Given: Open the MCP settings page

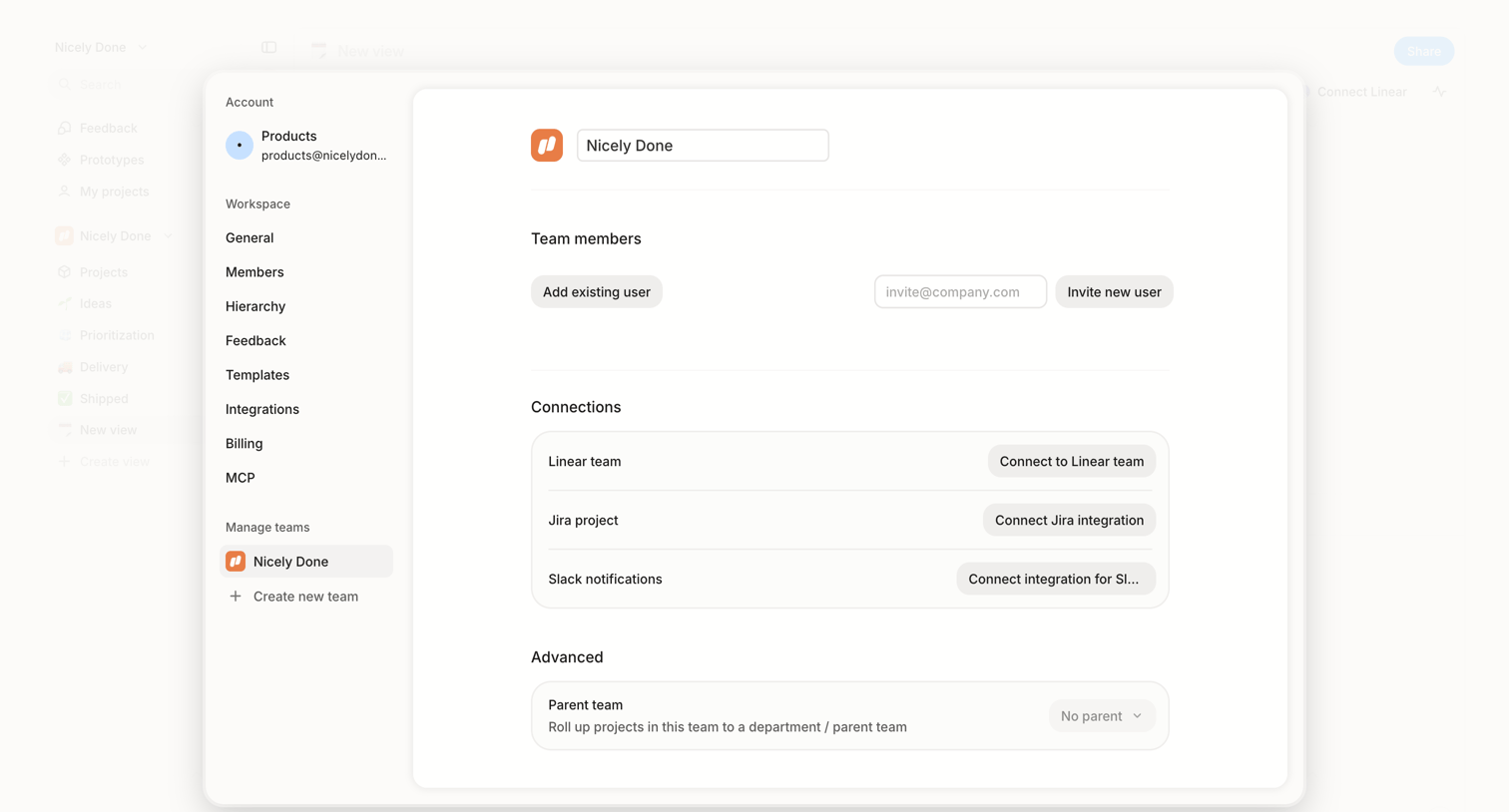Looking at the screenshot, I should (241, 478).
